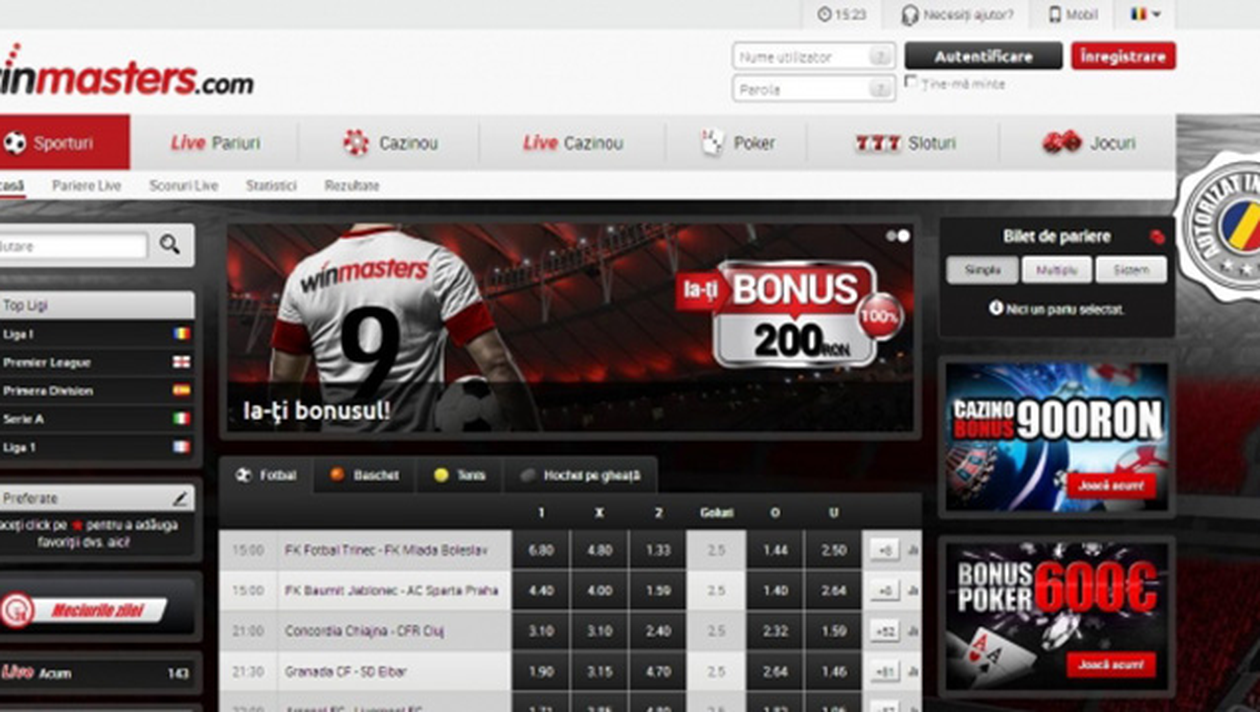
Task: Expand the Top Ligi section header
Action: point(96,305)
